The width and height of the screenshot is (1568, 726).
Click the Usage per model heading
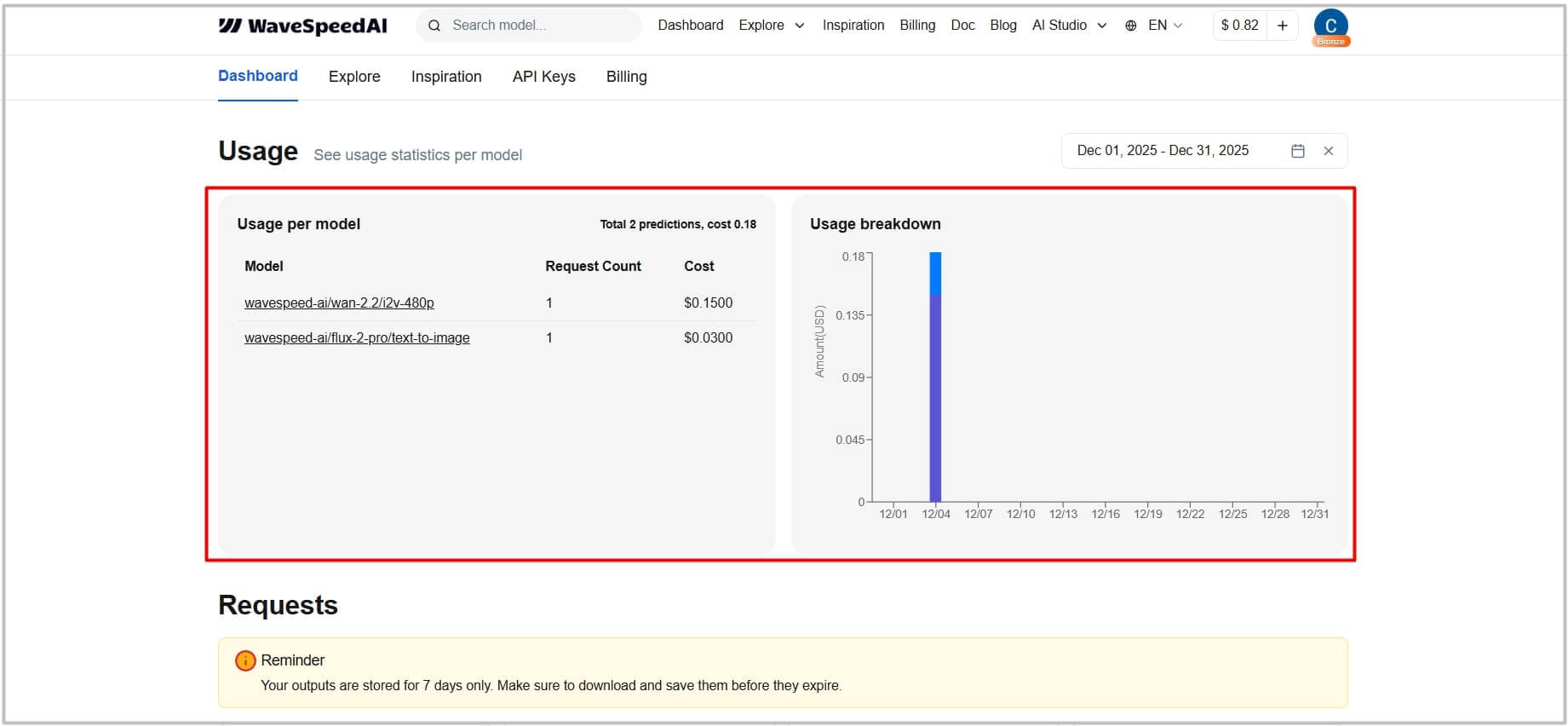click(x=299, y=224)
